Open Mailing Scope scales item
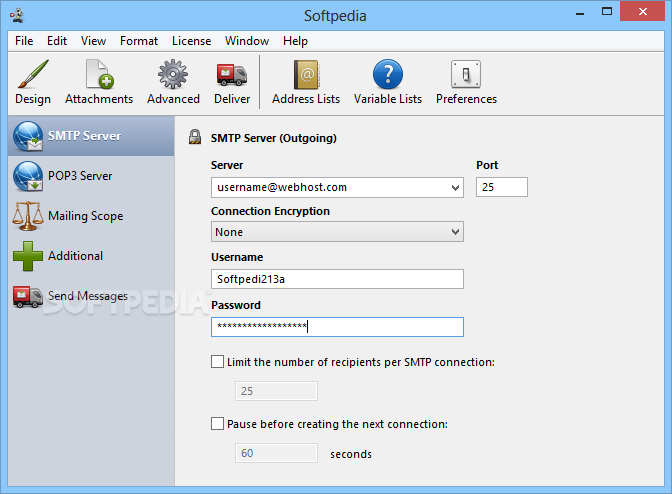Screen dimensions: 672x494 pyautogui.click(x=91, y=216)
